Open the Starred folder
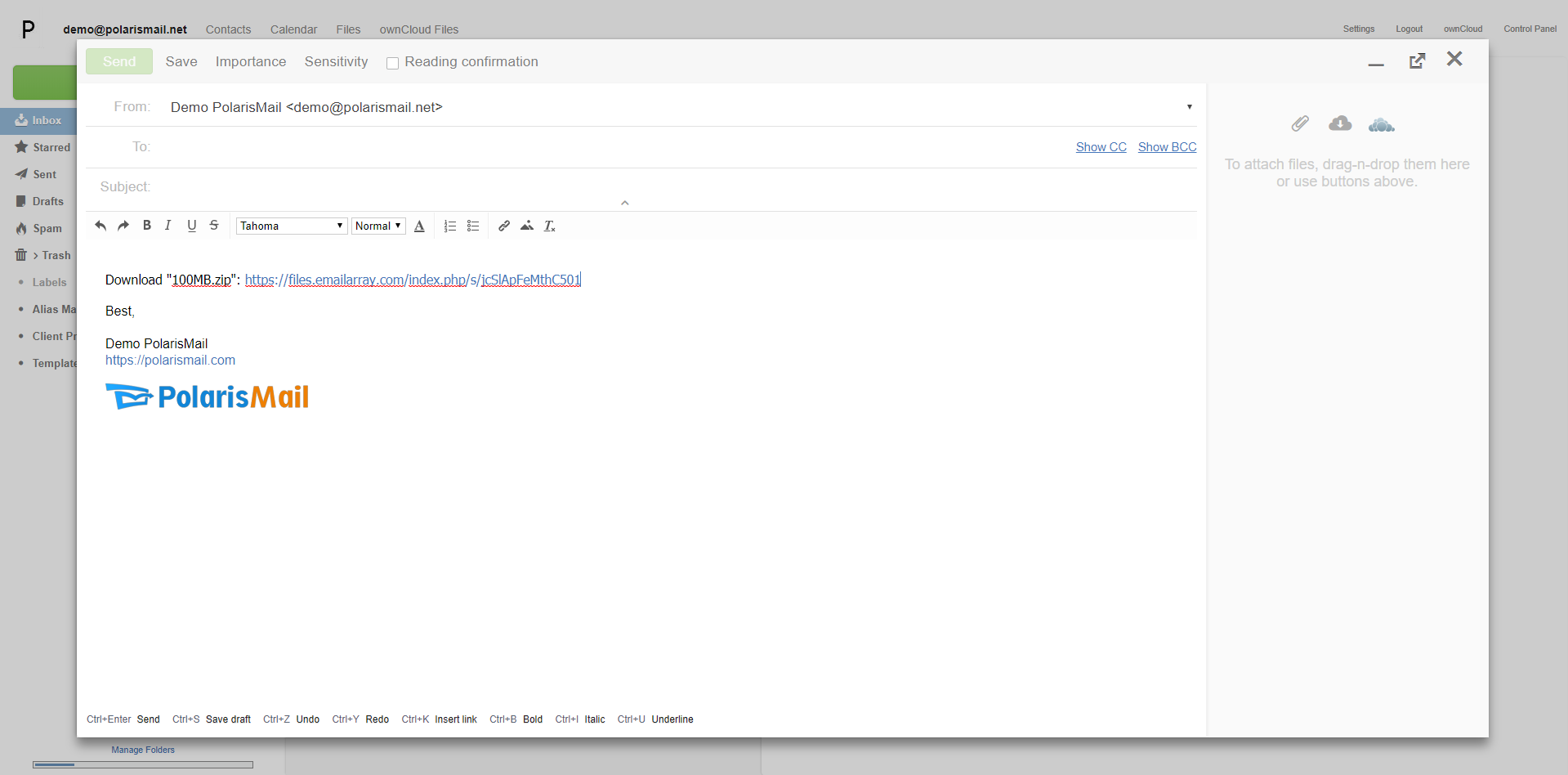1568x775 pixels. [42, 147]
